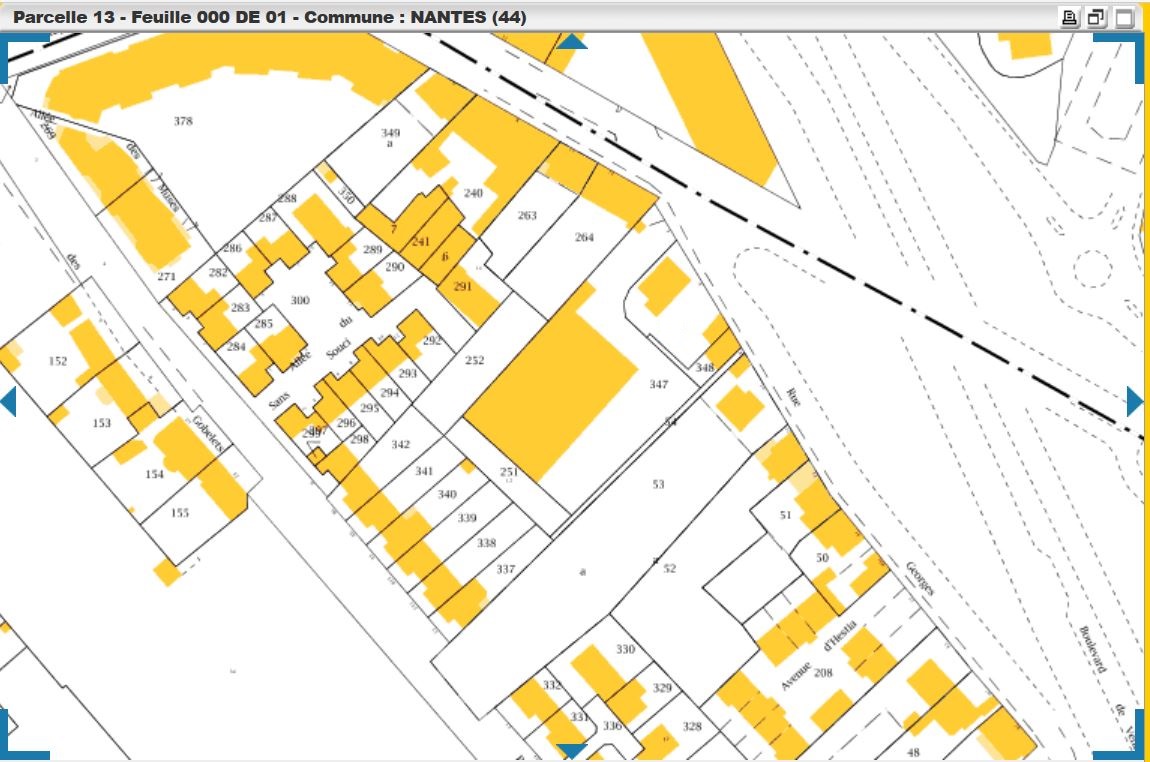Screen dimensions: 1150x762
Task: Click the Parcelle 13 title bar text
Action: pos(270,17)
